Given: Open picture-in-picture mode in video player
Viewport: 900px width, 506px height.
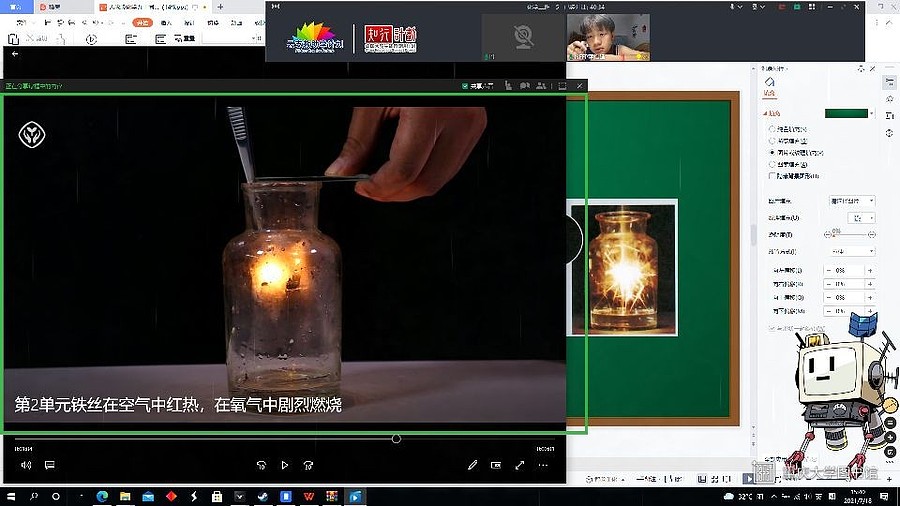Looking at the screenshot, I should (x=496, y=465).
